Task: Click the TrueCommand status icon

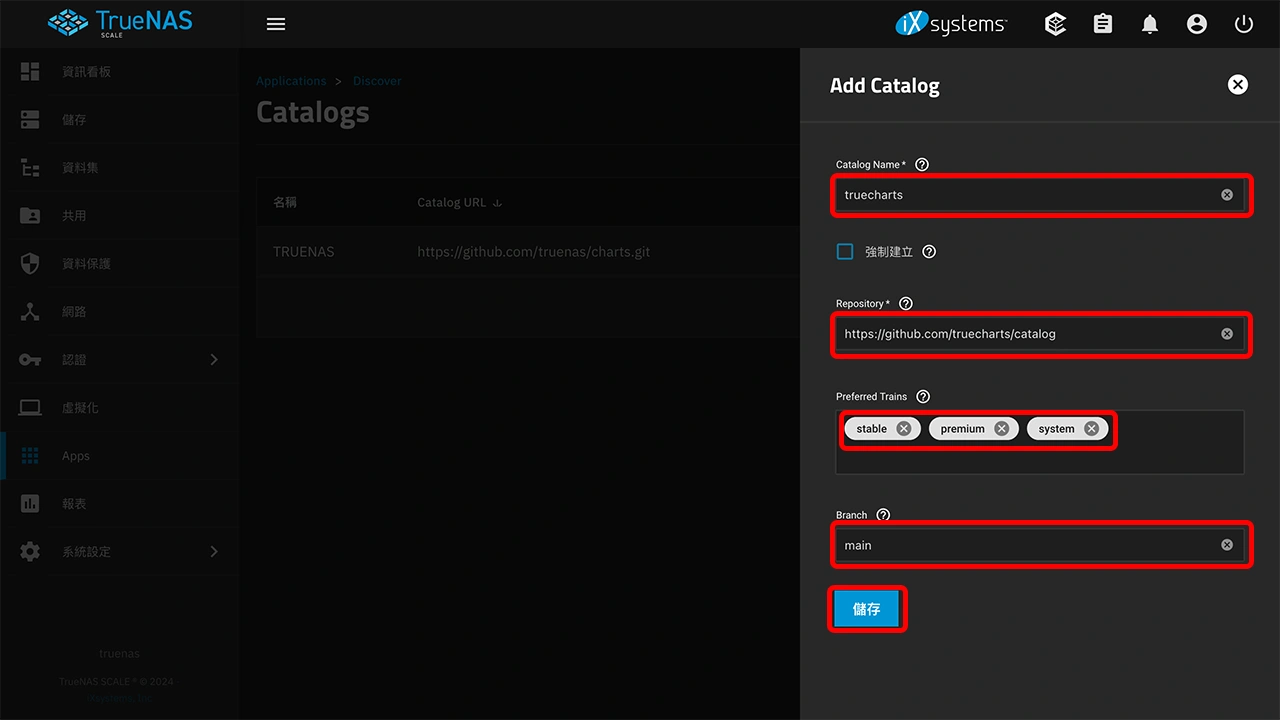Action: [x=1055, y=24]
